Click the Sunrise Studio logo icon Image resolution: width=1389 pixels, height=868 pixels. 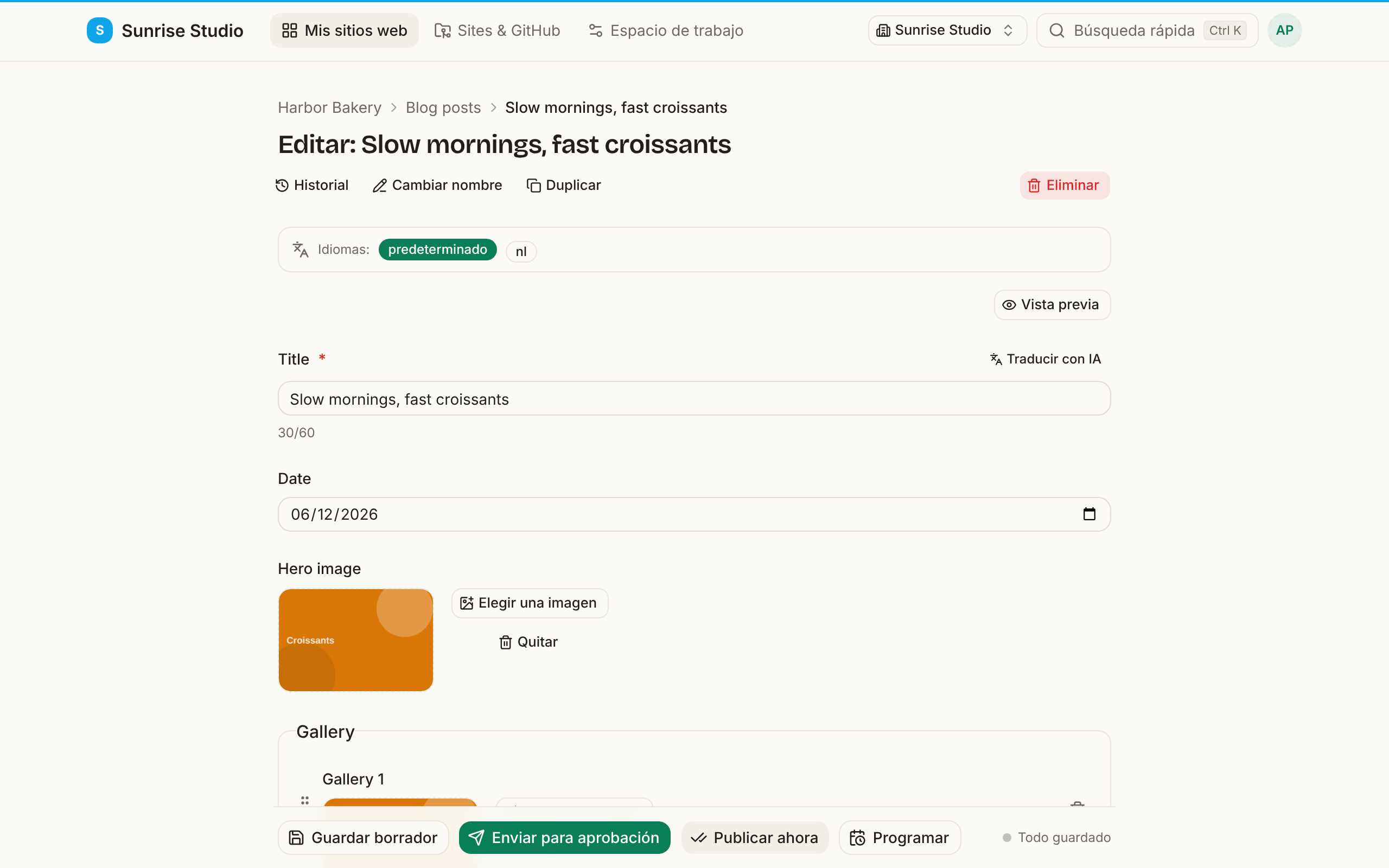99,30
